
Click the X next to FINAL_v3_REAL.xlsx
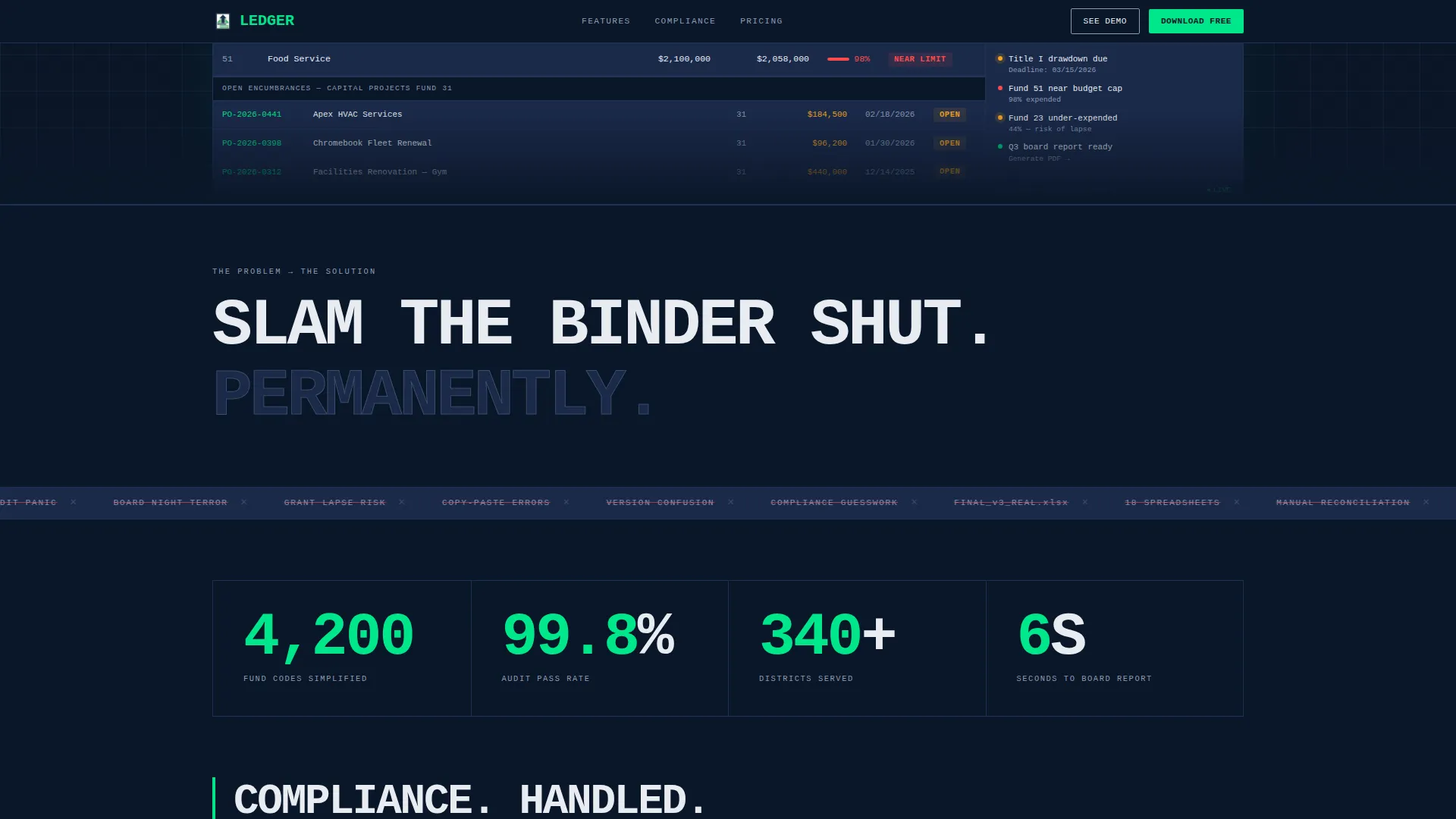(1085, 502)
